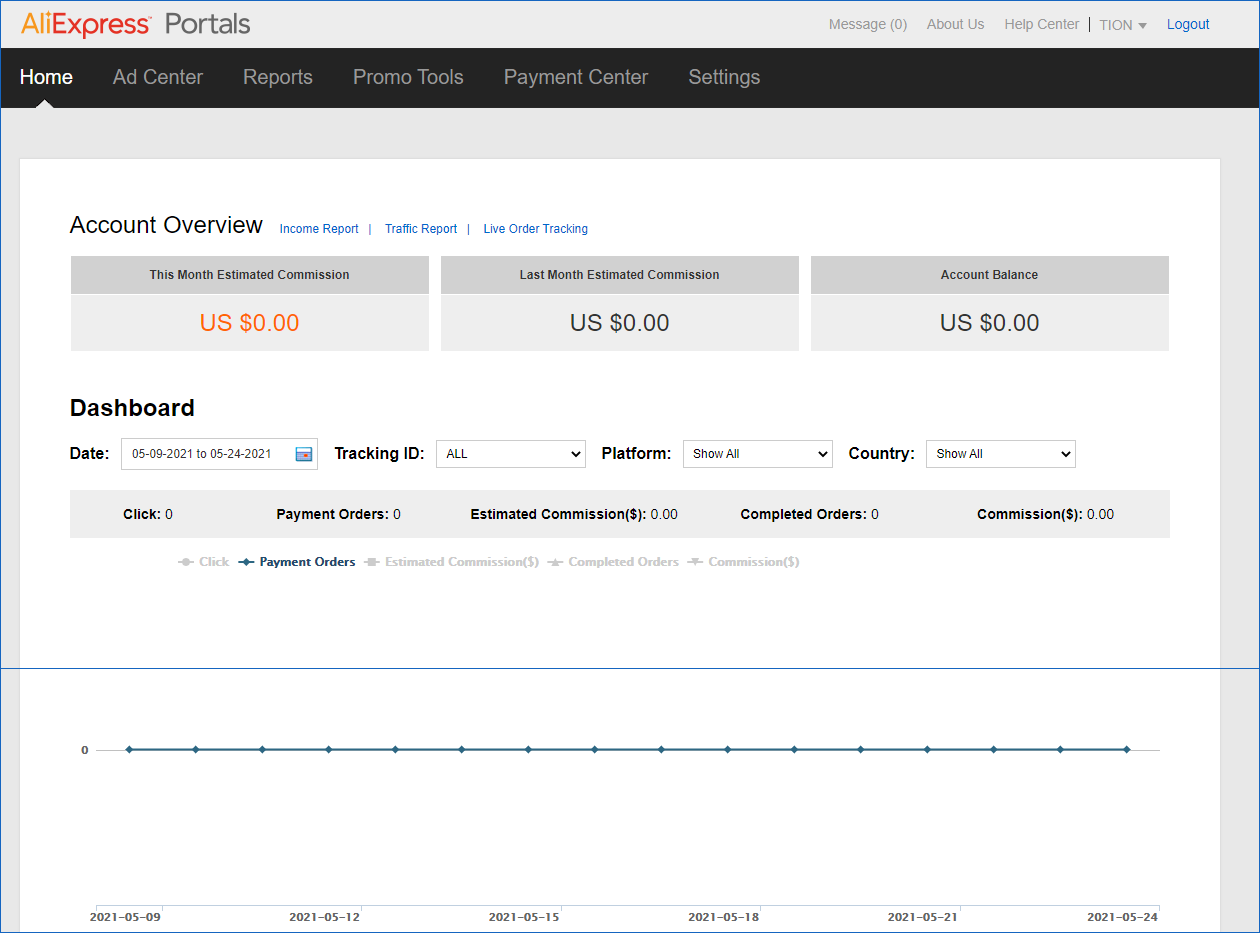This screenshot has width=1260, height=933.
Task: Open the TION account menu
Action: [1123, 25]
